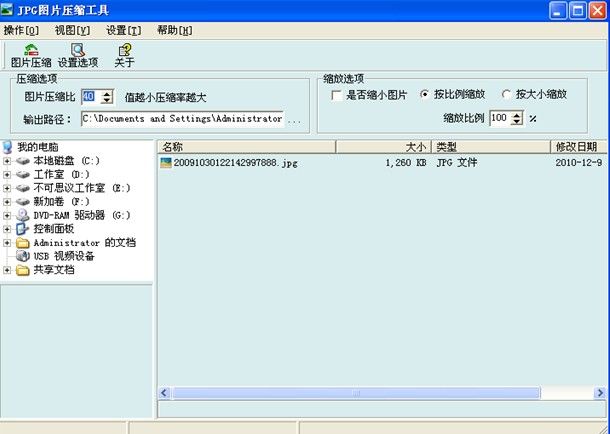This screenshot has width=610, height=434.
Task: Select the 新加卷 (F:) tree label
Action: click(61, 201)
